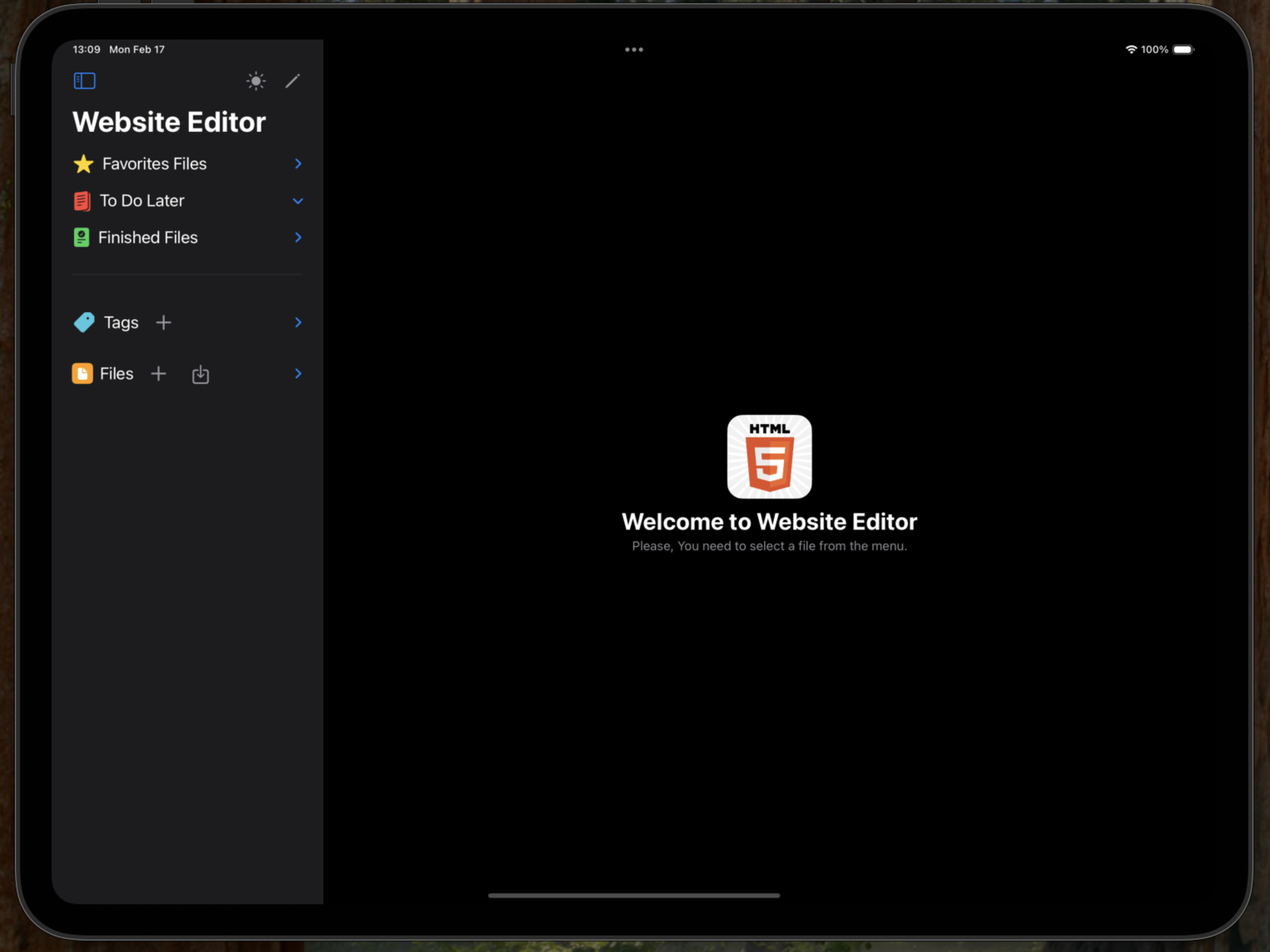1270x952 pixels.
Task: Select the Favorites Files label
Action: click(x=154, y=164)
